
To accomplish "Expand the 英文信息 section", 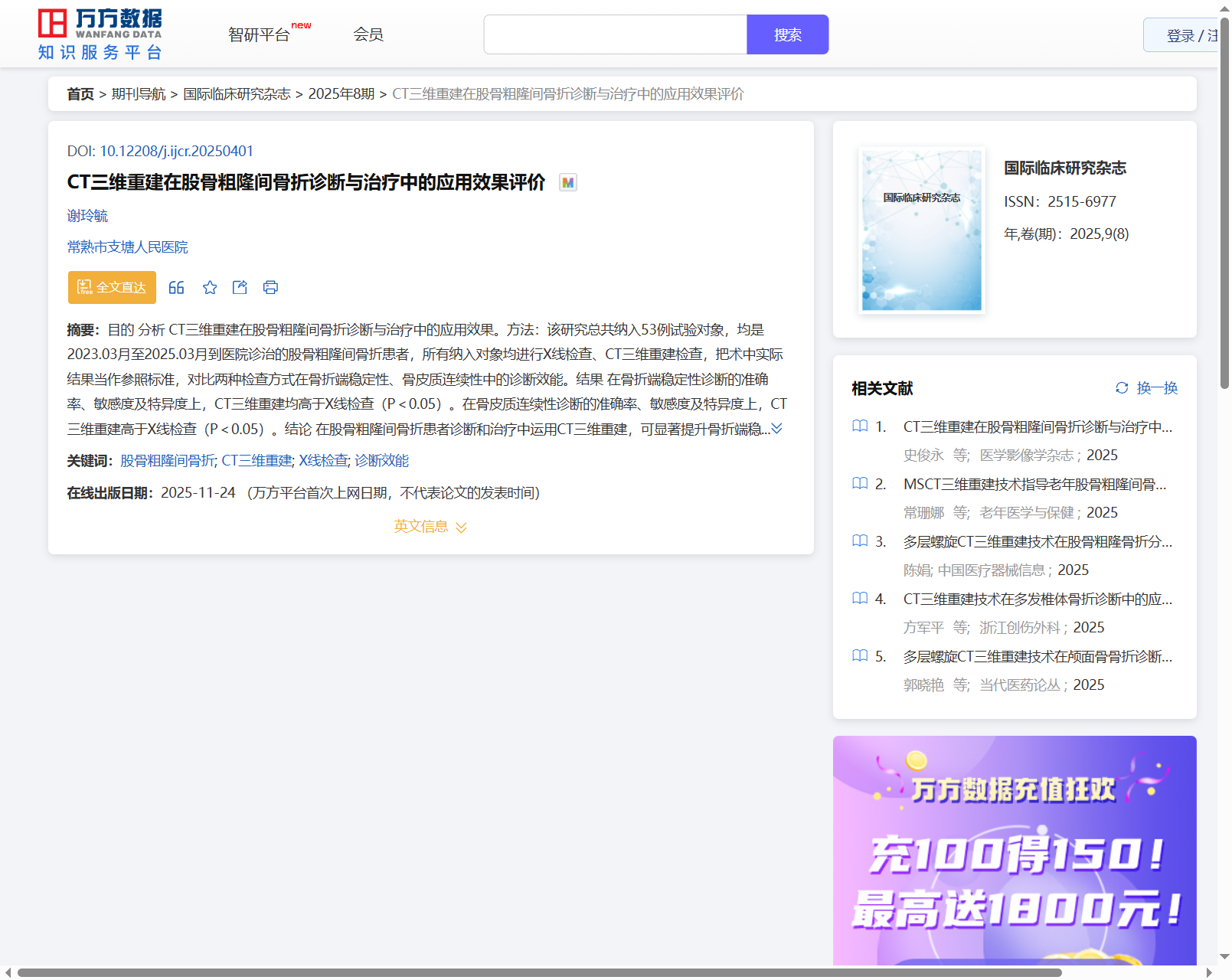I will [430, 527].
